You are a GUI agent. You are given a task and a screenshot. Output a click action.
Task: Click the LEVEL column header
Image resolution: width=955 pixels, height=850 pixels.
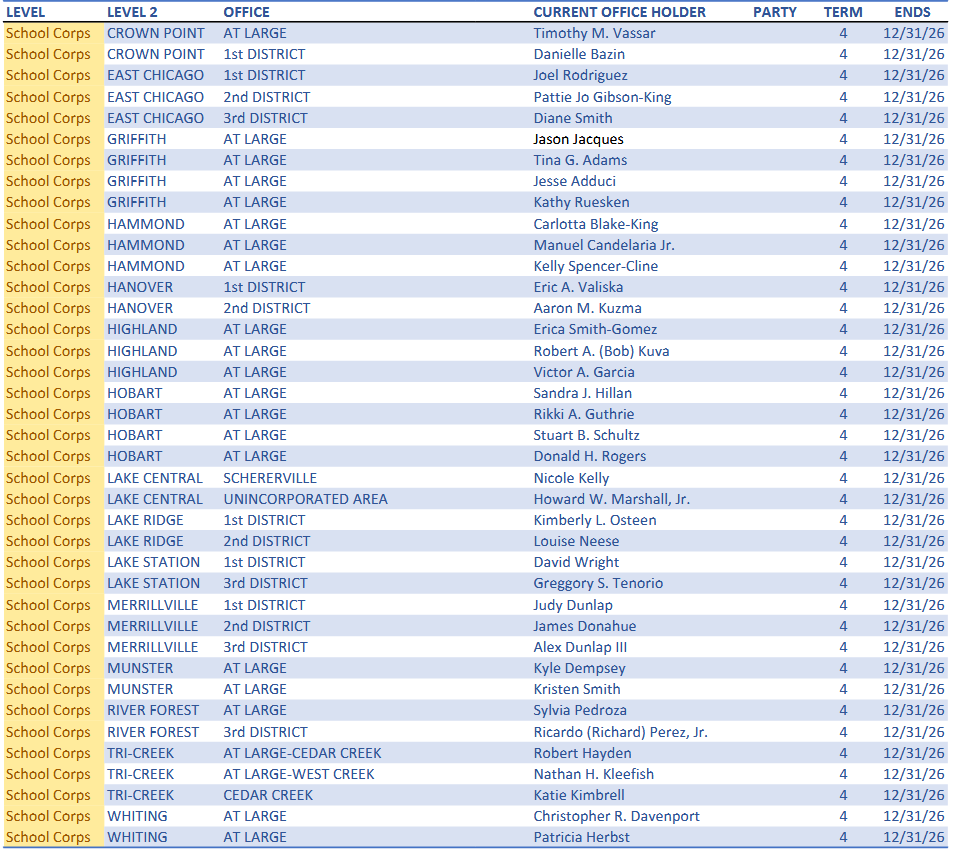pyautogui.click(x=25, y=12)
